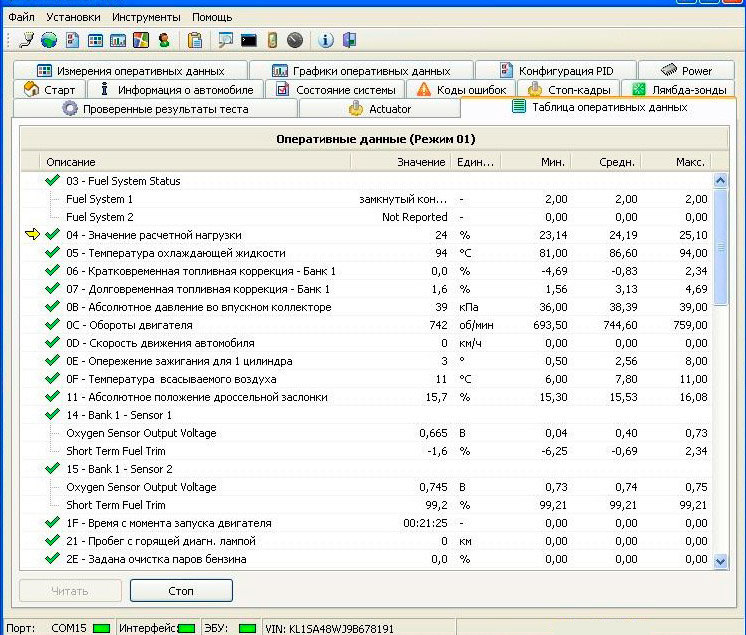Go to the Старт tab
The height and width of the screenshot is (635, 746).
(x=49, y=89)
